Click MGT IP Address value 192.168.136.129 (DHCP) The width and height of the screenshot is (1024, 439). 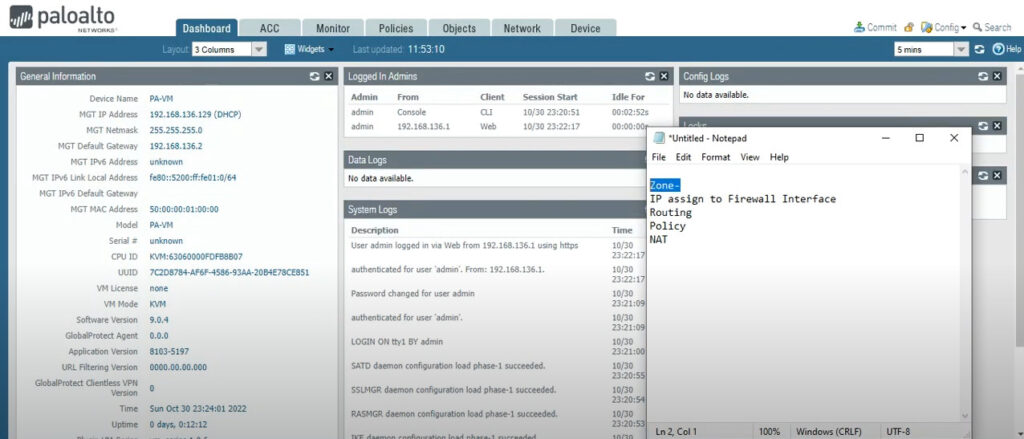point(195,114)
